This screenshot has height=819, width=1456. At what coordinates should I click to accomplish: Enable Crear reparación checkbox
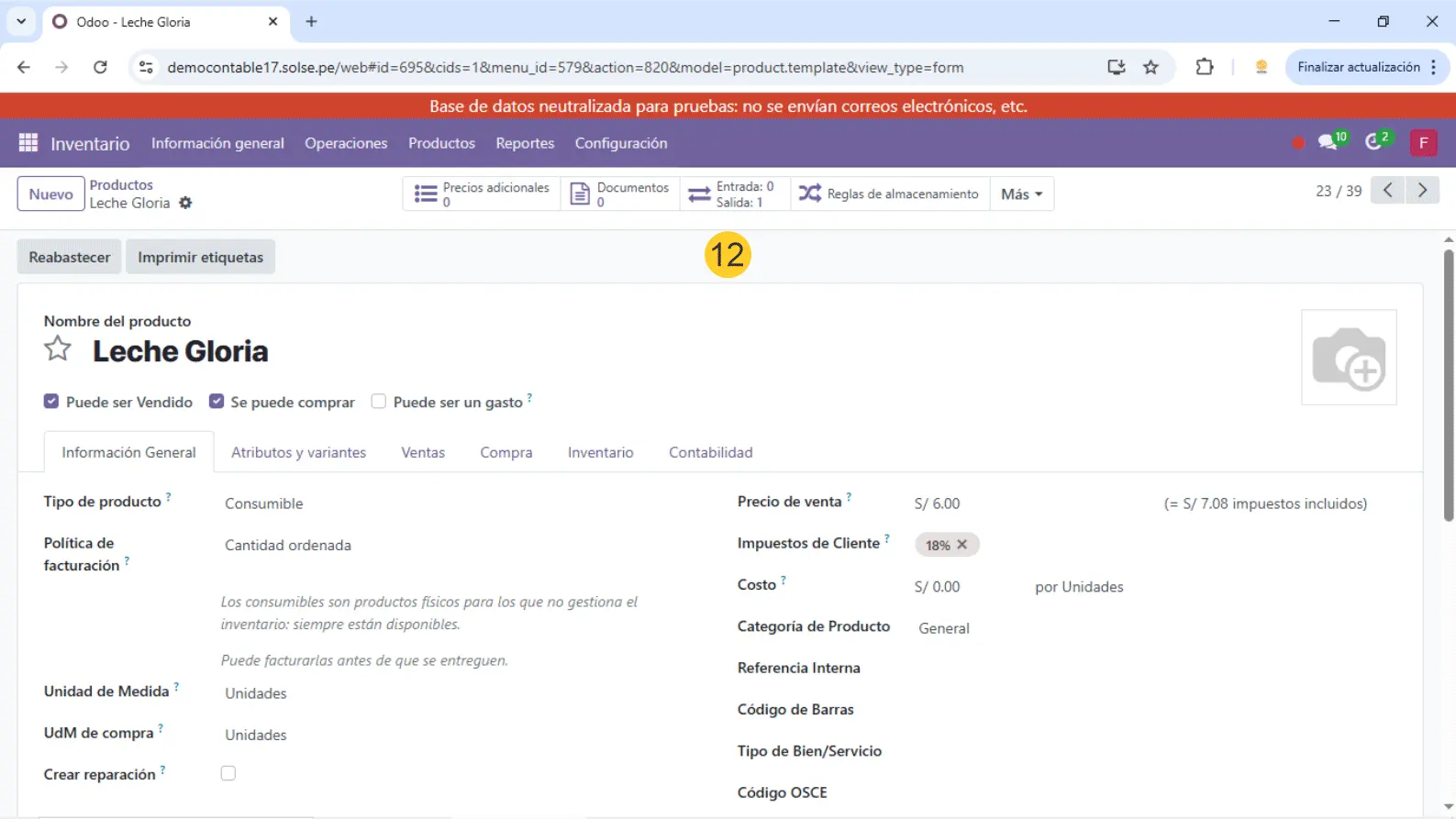tap(228, 773)
